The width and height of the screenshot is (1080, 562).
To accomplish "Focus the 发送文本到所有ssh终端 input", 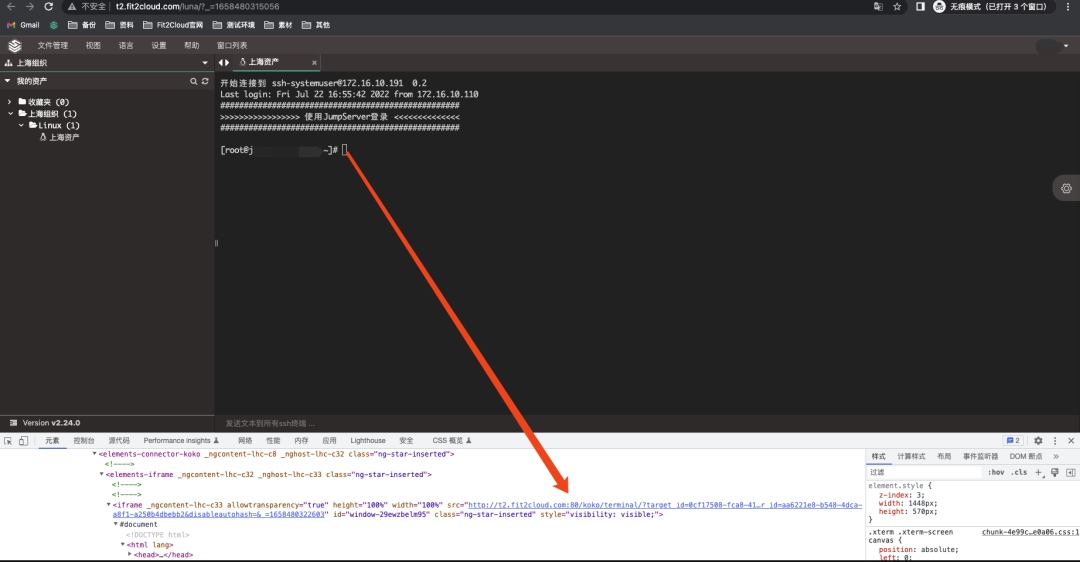I will (x=647, y=424).
